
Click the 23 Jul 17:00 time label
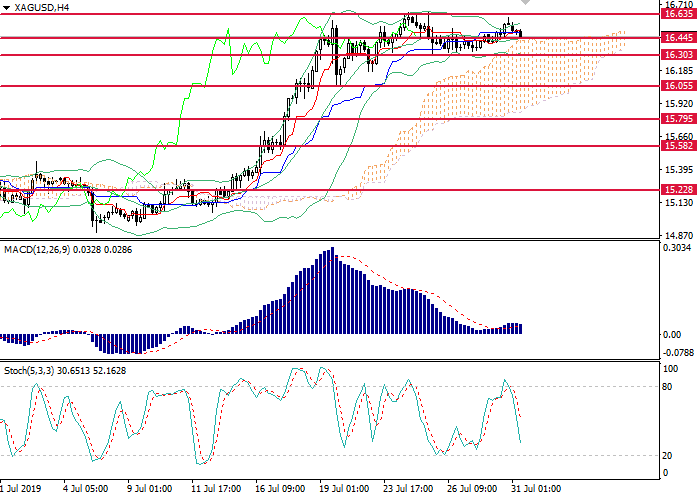[408, 488]
